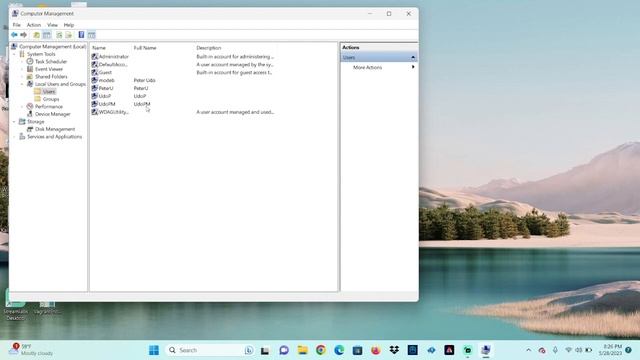640x360 pixels.
Task: Select Device Manager in the tree
Action: pos(48,114)
